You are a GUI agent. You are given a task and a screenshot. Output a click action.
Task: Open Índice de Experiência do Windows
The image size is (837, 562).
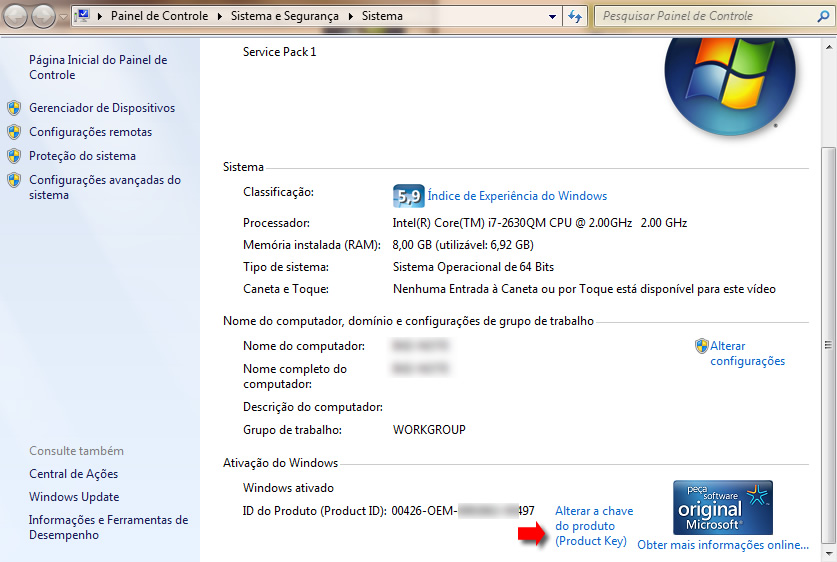coord(517,196)
